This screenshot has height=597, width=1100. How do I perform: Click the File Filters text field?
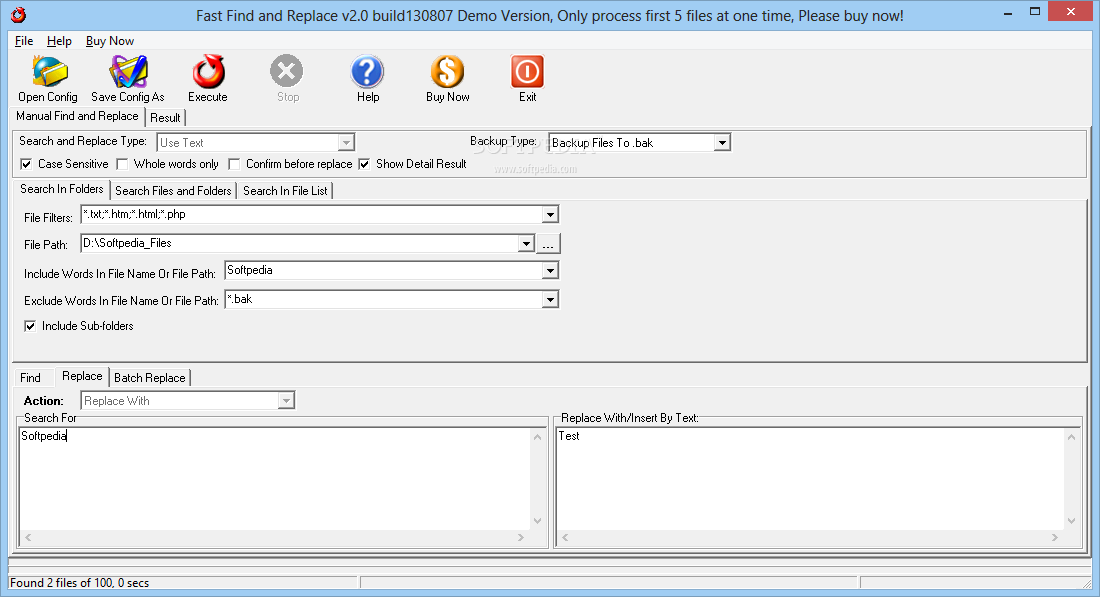point(311,215)
